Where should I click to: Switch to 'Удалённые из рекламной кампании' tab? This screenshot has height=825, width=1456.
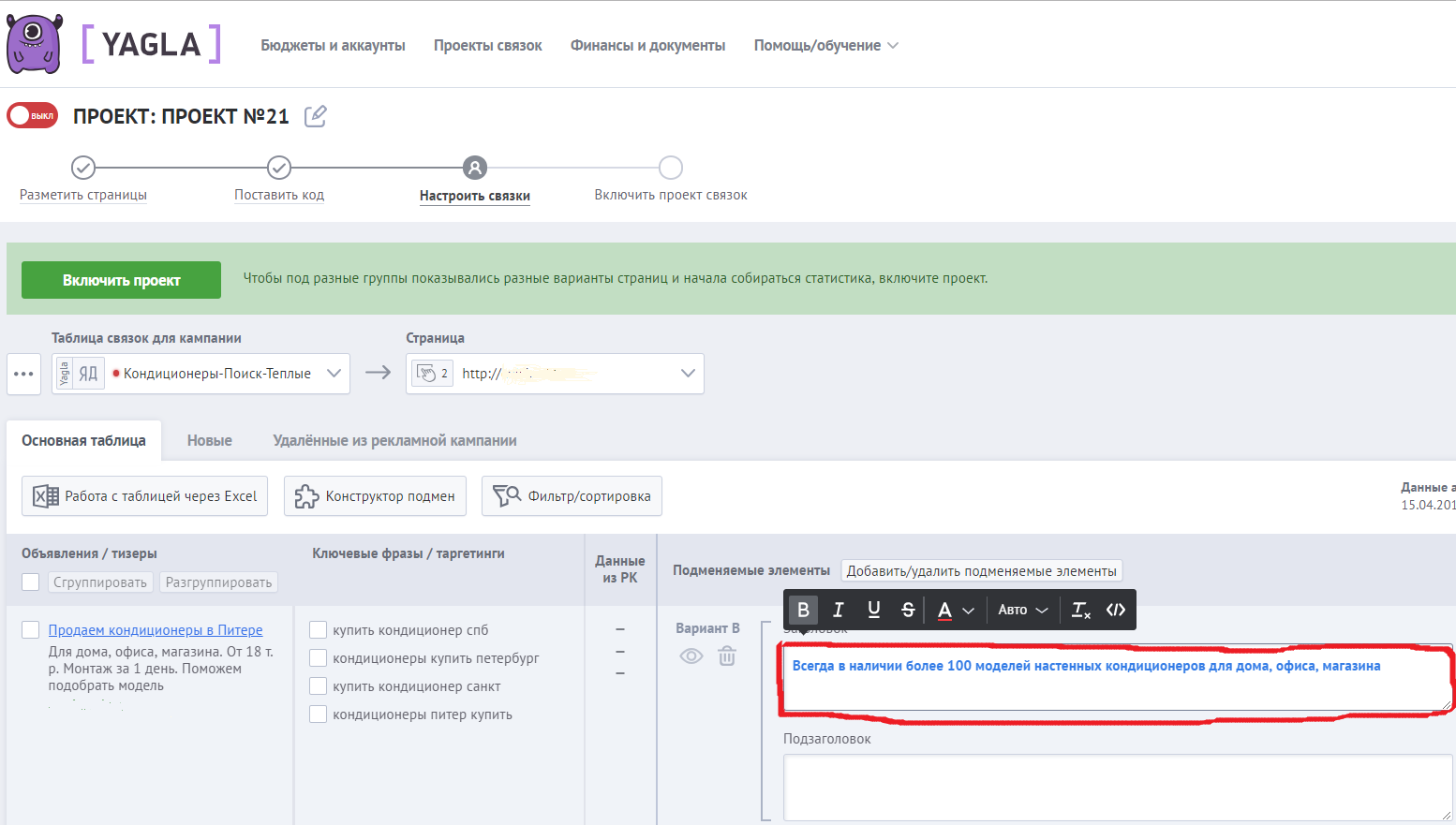coord(394,440)
